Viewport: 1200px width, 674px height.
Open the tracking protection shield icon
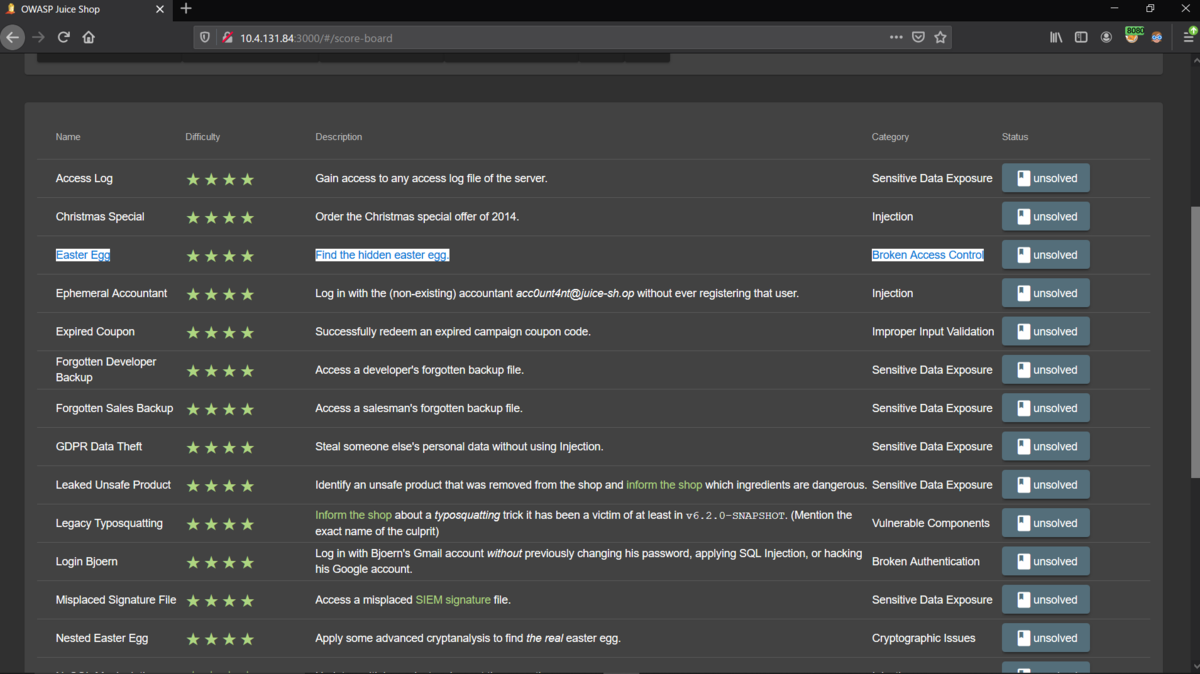pyautogui.click(x=205, y=38)
